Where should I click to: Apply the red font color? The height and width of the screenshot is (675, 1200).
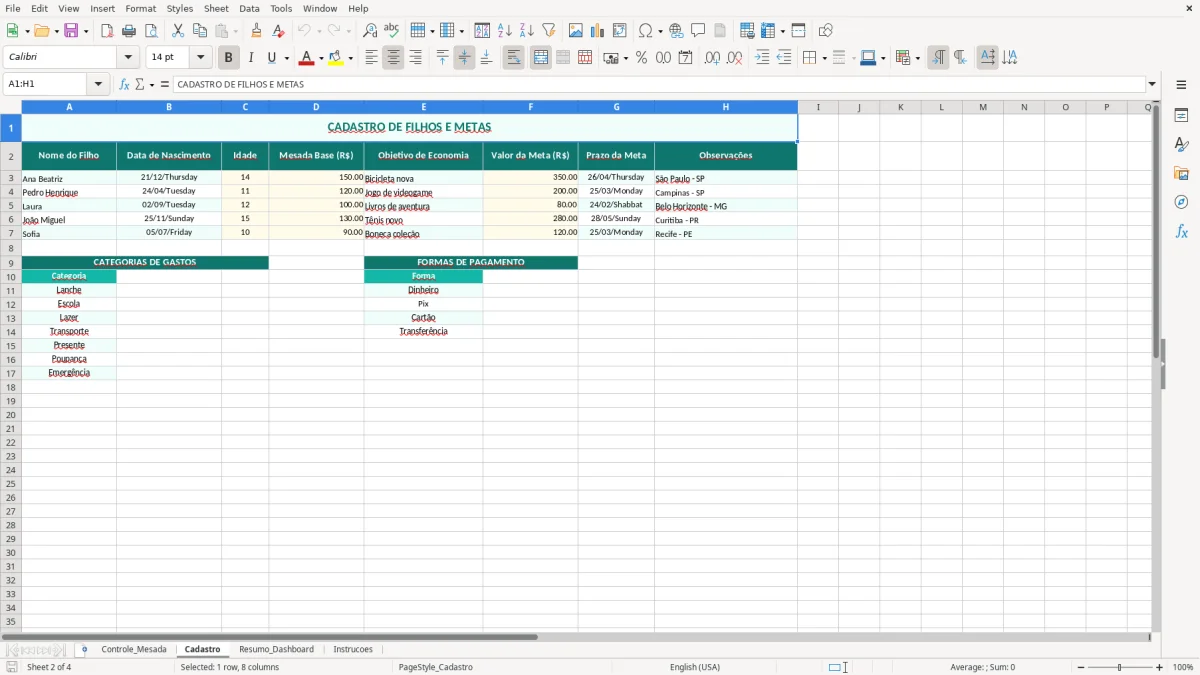tap(306, 58)
